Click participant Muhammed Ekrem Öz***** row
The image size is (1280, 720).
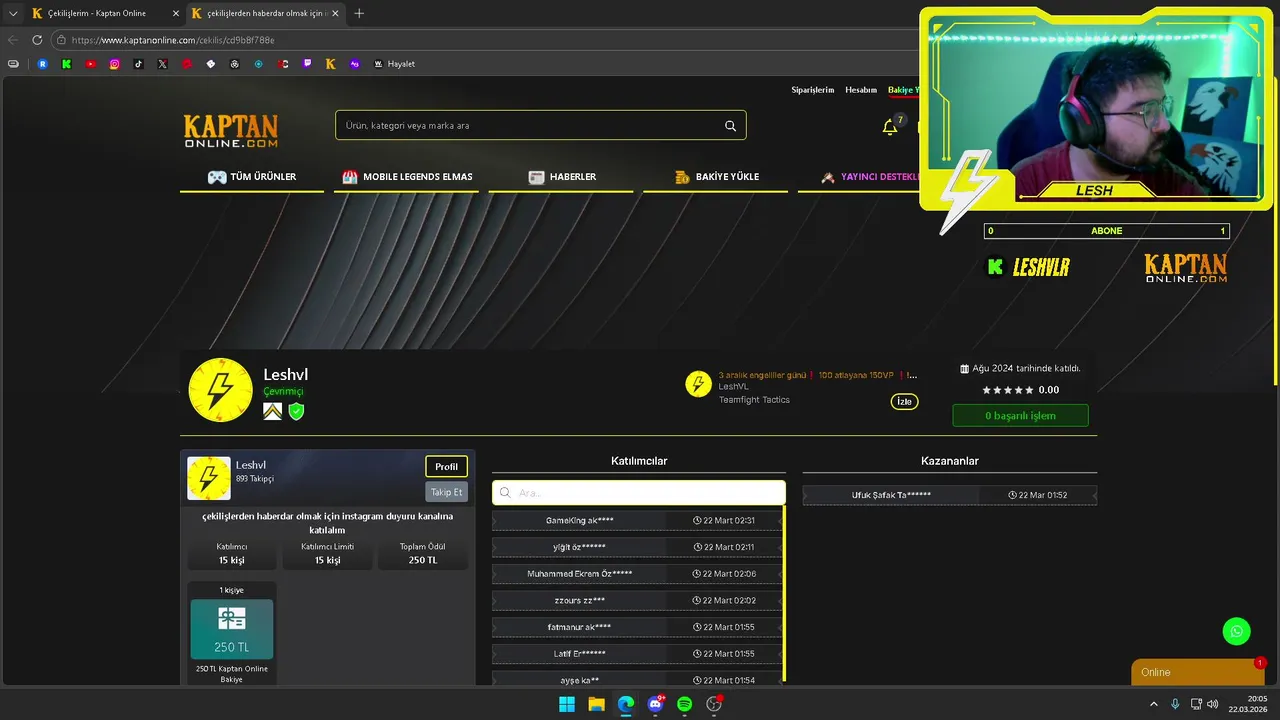coord(639,574)
